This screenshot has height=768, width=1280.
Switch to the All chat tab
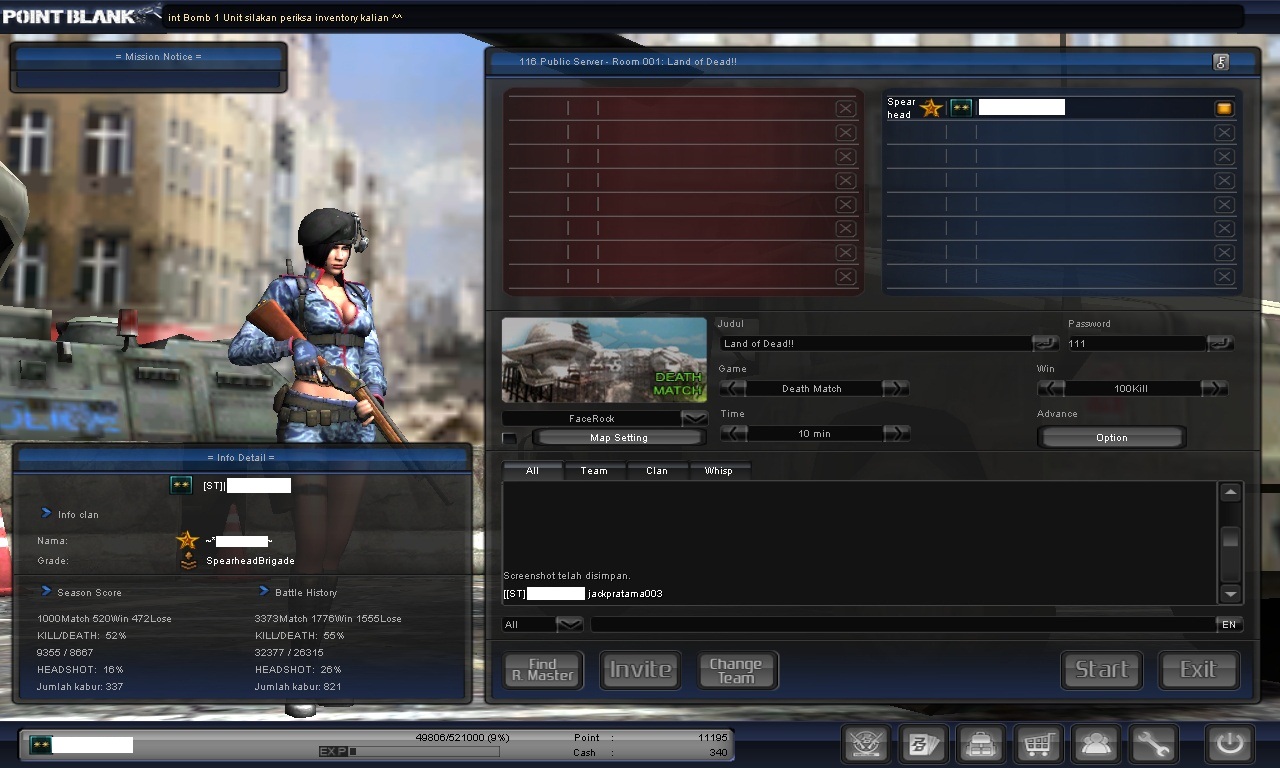coord(532,470)
